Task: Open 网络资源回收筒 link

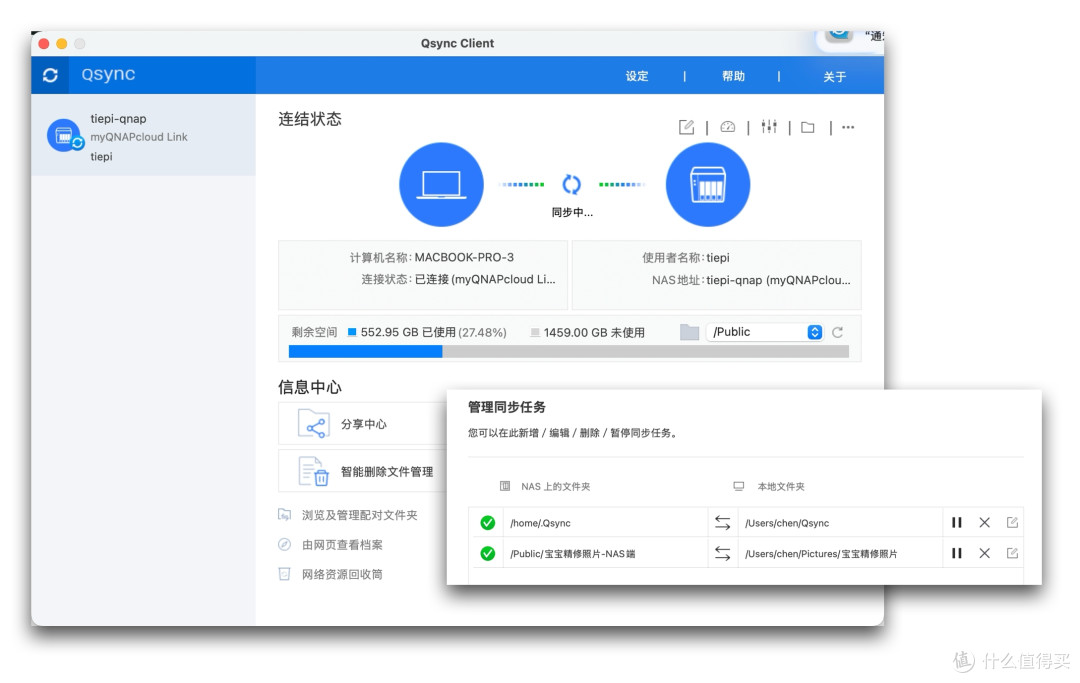Action: click(x=342, y=574)
